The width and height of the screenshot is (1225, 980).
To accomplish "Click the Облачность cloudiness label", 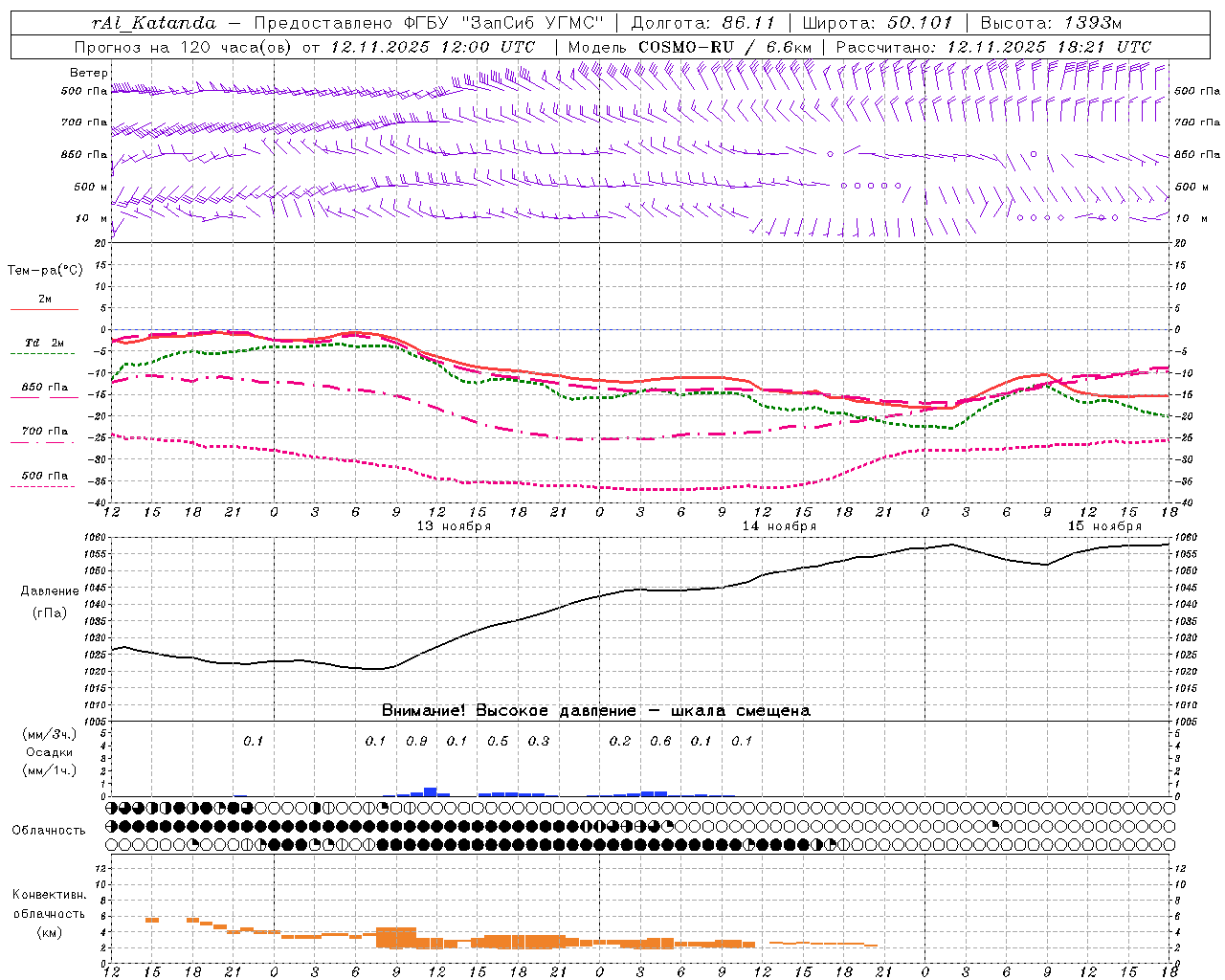I will pos(49,831).
